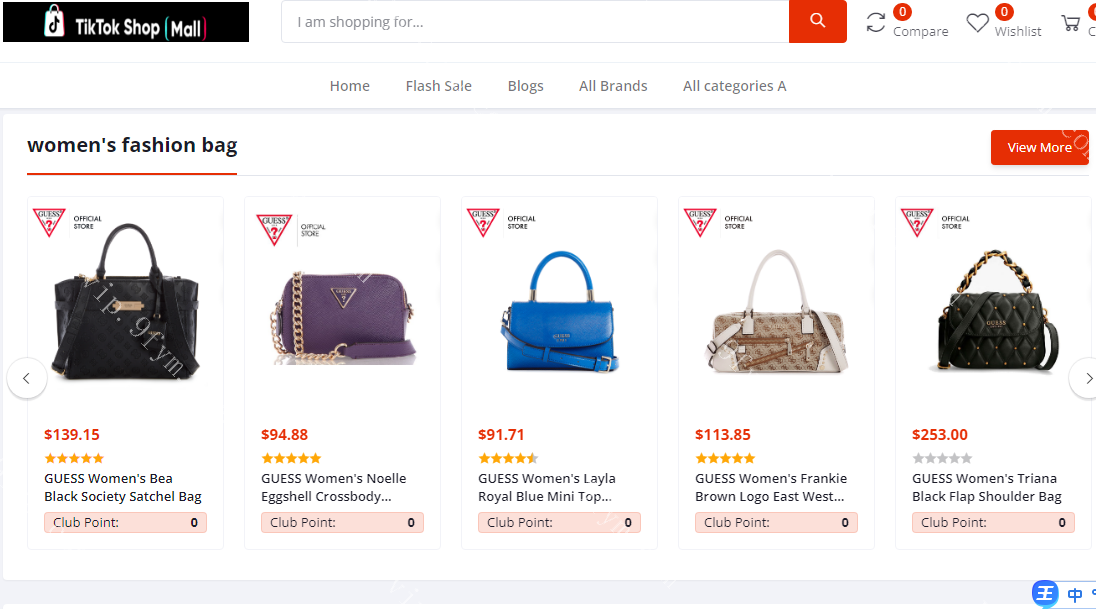1096x609 pixels.
Task: Open GUESS Women's Triana Black Flap Shoulder Bag link
Action: click(x=986, y=487)
